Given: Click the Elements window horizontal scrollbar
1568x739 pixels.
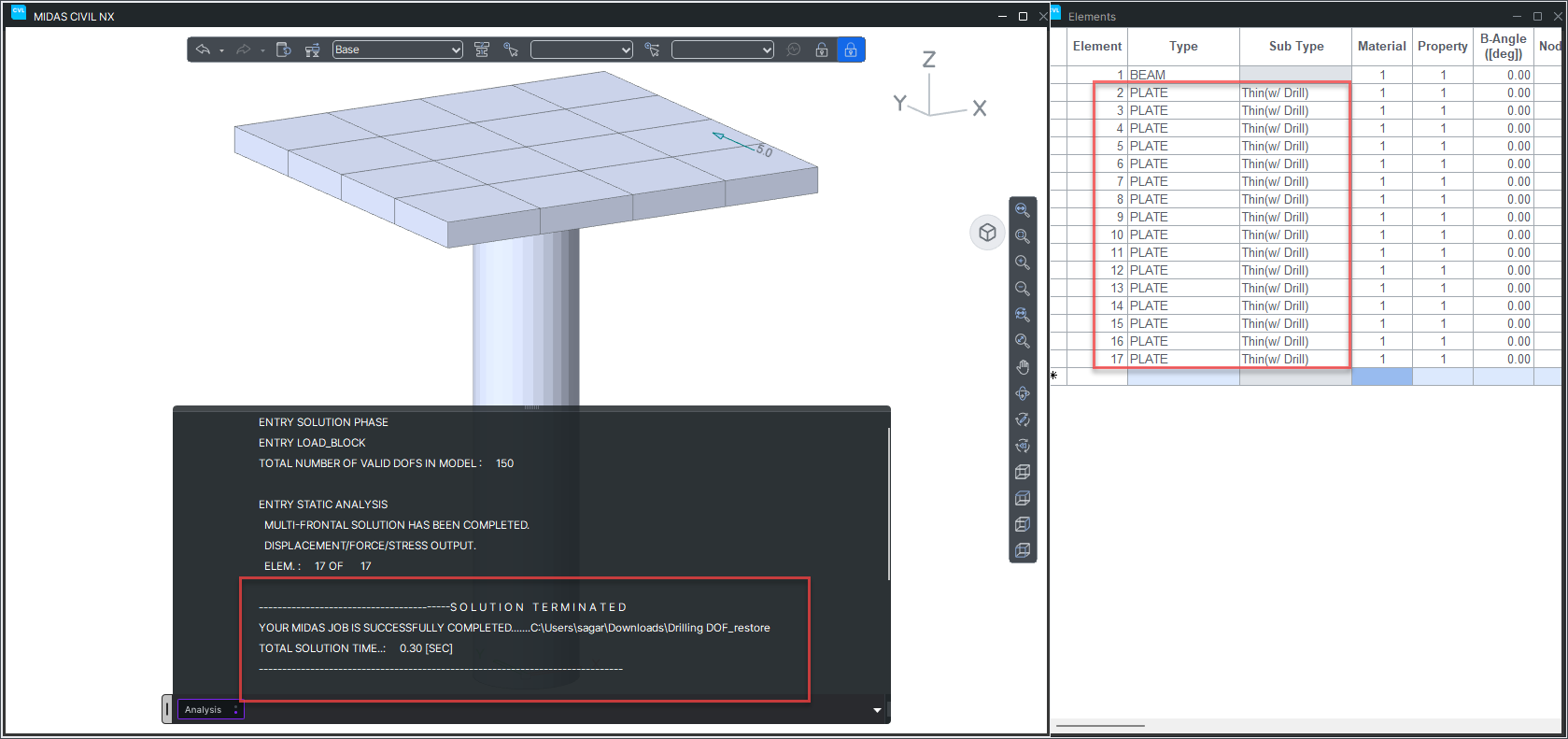Looking at the screenshot, I should coord(1100,726).
